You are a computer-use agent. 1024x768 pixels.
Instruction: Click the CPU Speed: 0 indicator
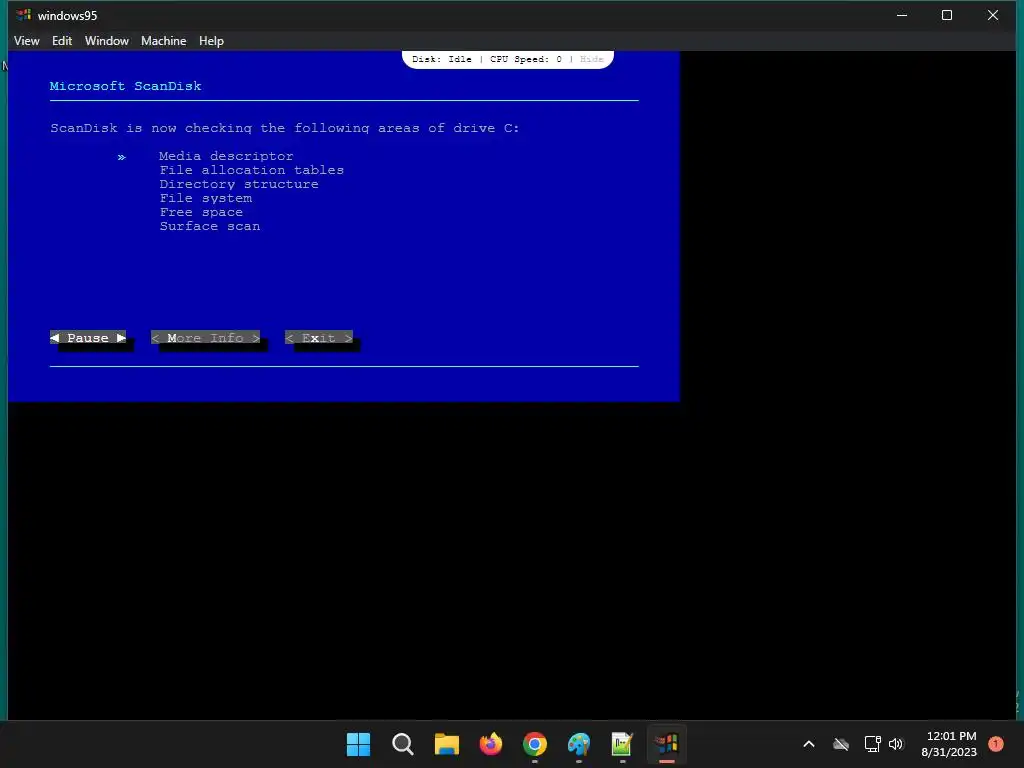click(526, 59)
